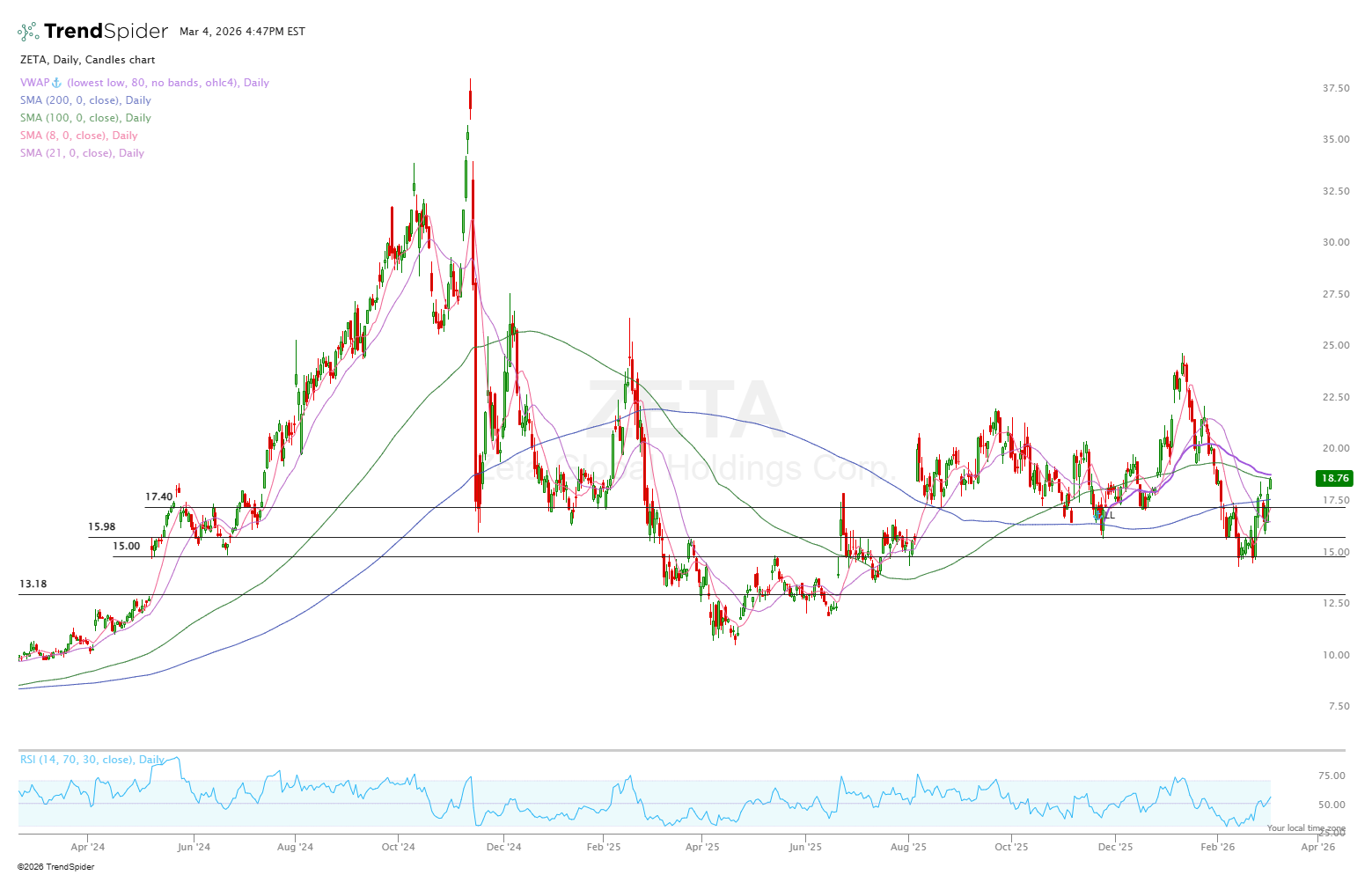Image resolution: width=1372 pixels, height=875 pixels.
Task: Click the Aug '24 date axis label
Action: pos(295,848)
